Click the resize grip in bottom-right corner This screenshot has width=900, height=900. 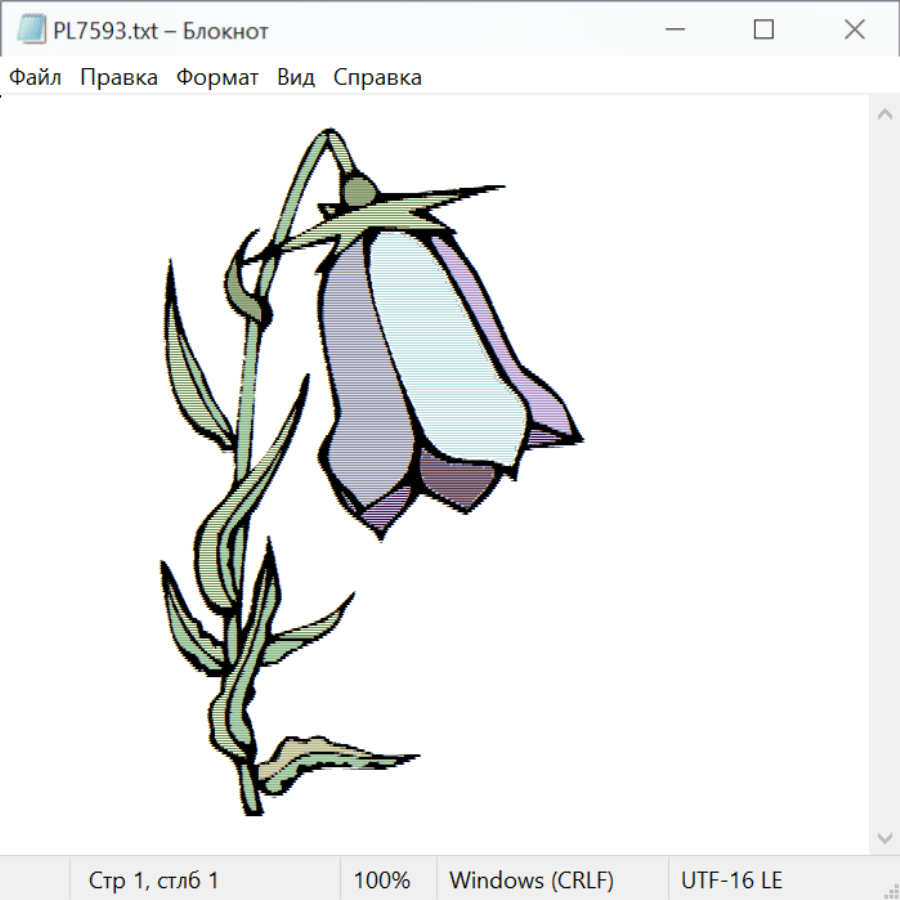(890, 890)
